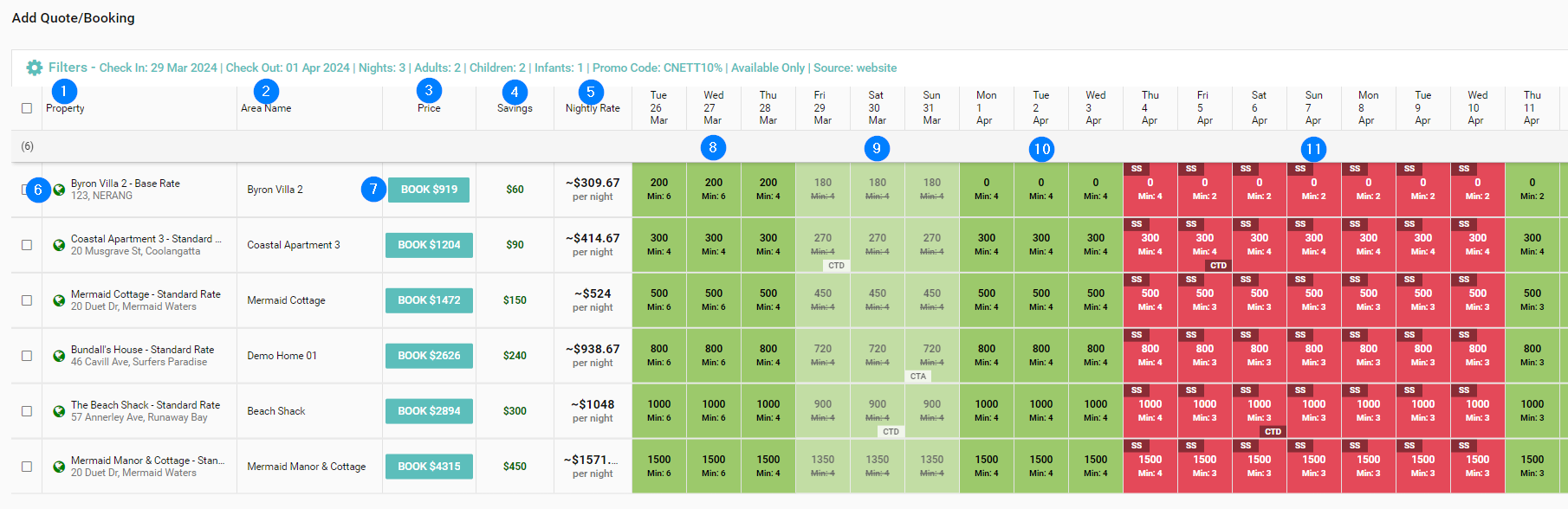
Task: Open the Filters gear icon
Action: [x=35, y=68]
